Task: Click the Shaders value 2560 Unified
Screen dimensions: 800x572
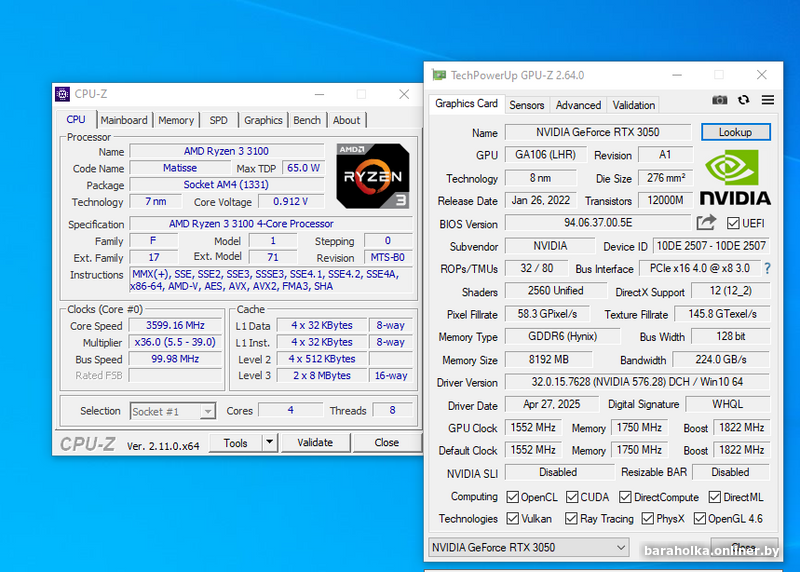Action: click(x=555, y=291)
